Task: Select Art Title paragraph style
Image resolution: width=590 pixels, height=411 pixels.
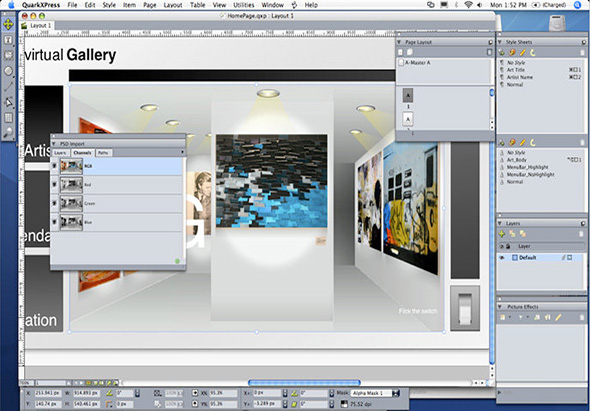Action: (x=515, y=70)
